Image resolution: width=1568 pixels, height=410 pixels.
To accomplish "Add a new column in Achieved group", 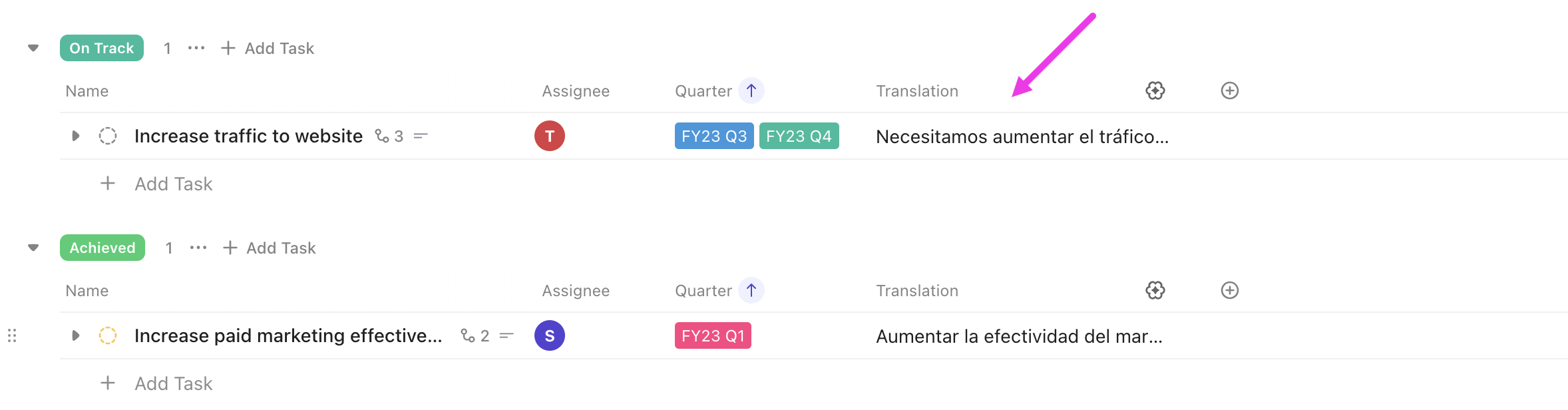I will click(x=1229, y=290).
